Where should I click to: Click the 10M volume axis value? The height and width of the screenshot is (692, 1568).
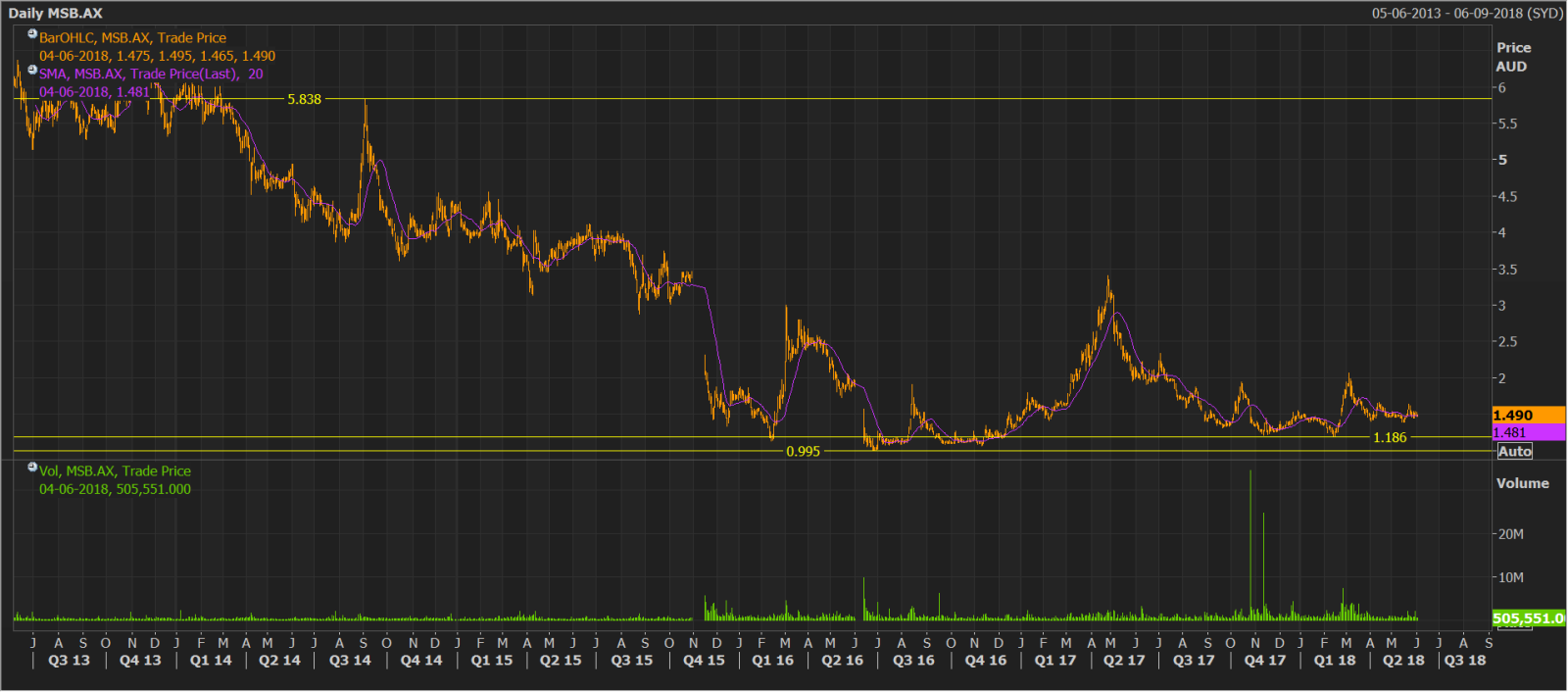[1510, 577]
